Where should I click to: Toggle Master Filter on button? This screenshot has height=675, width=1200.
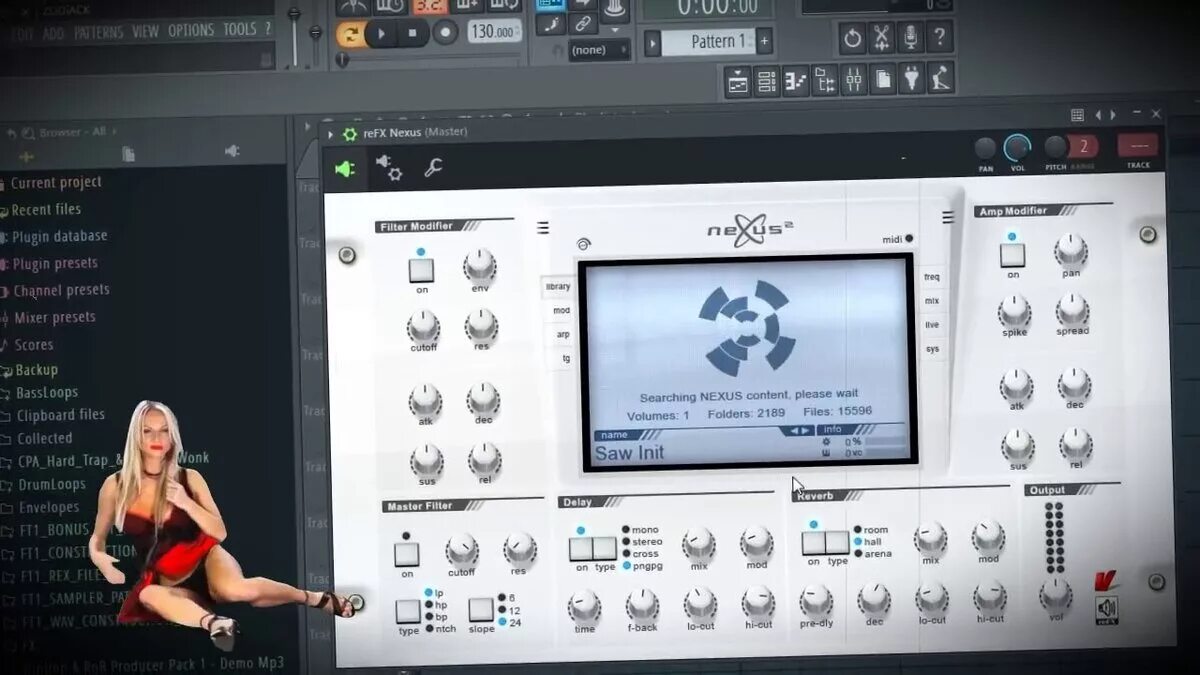(406, 553)
